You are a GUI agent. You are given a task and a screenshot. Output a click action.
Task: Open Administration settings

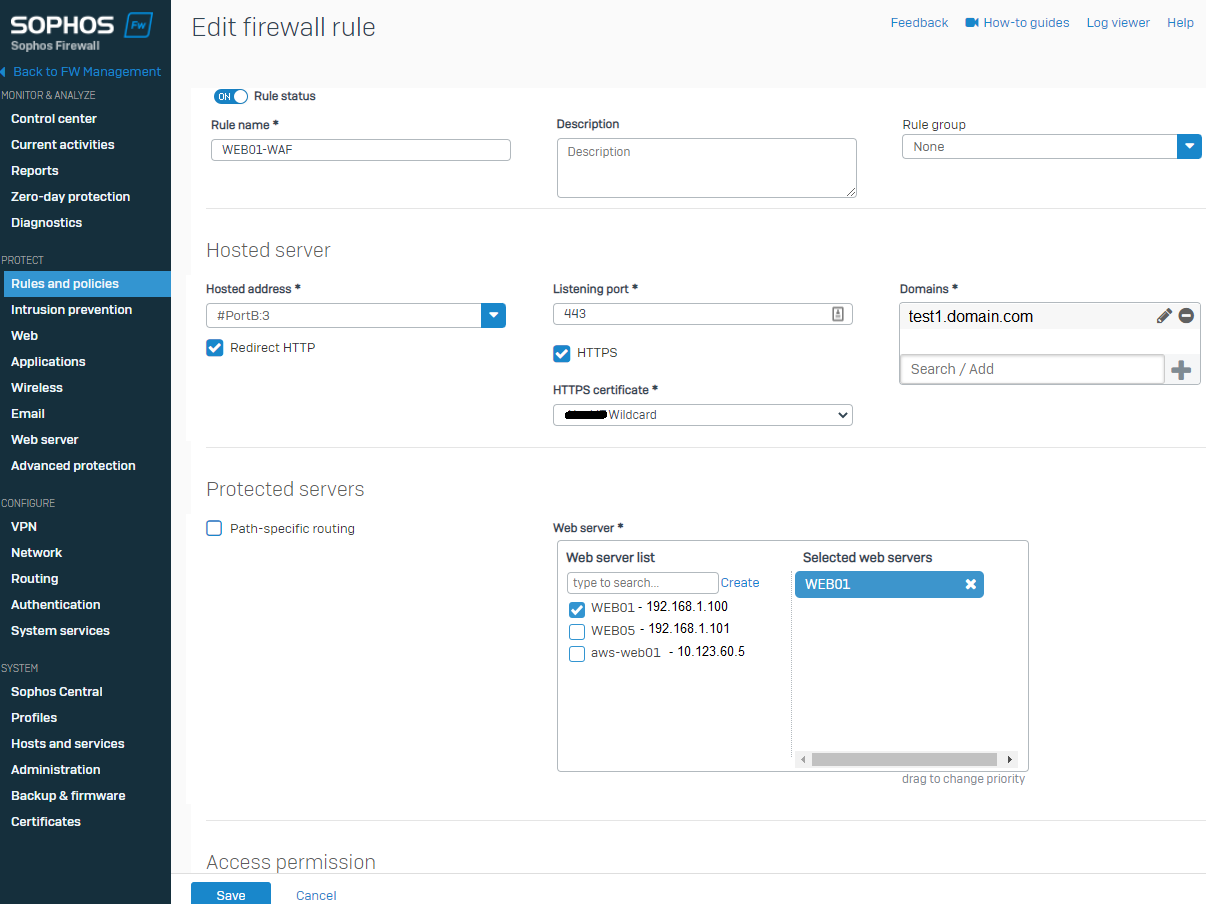click(56, 769)
